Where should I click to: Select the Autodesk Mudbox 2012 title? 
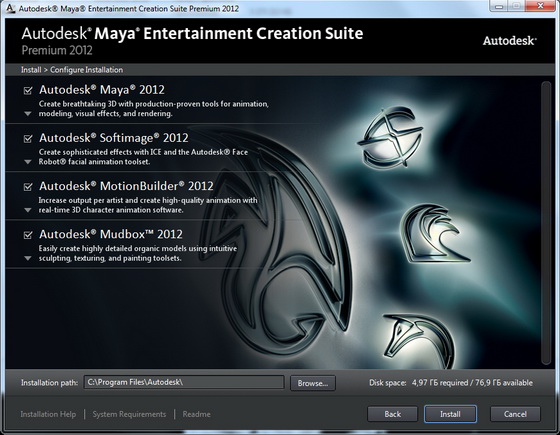tap(111, 234)
